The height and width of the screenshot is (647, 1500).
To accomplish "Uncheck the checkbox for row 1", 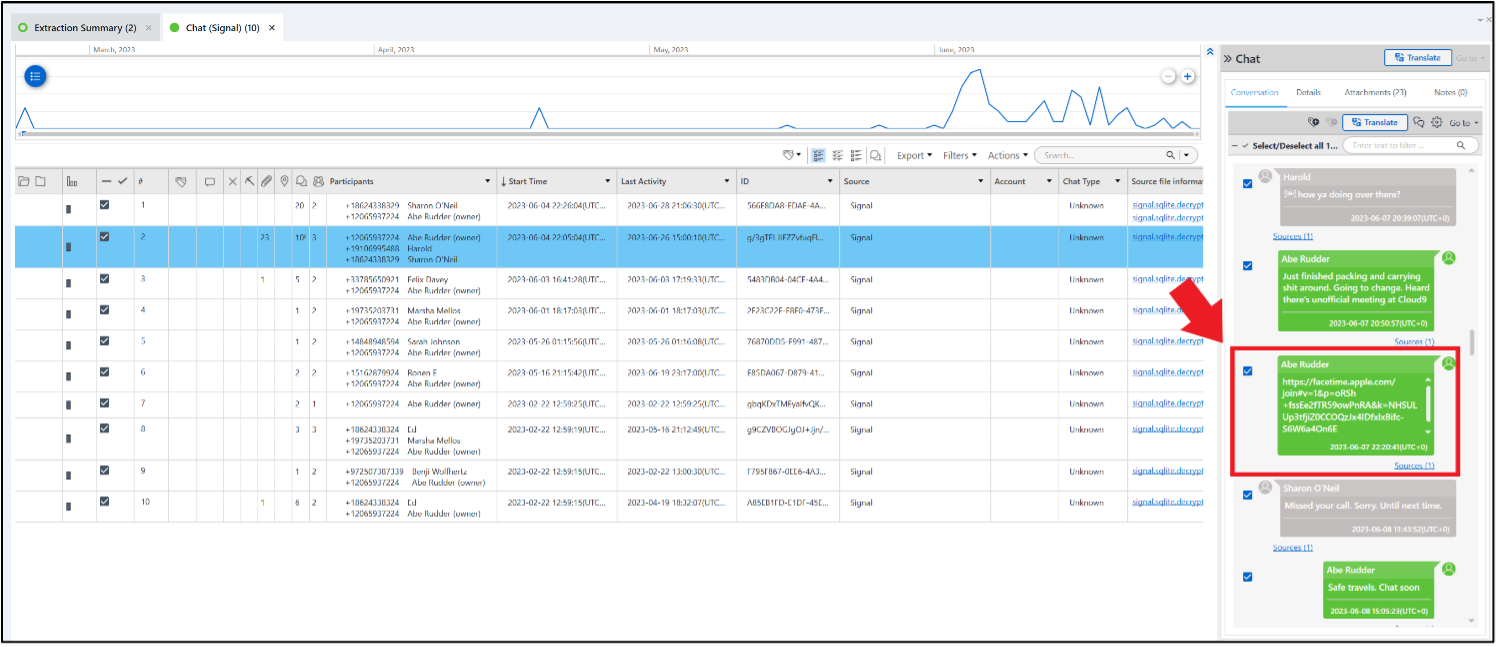I will [x=105, y=205].
